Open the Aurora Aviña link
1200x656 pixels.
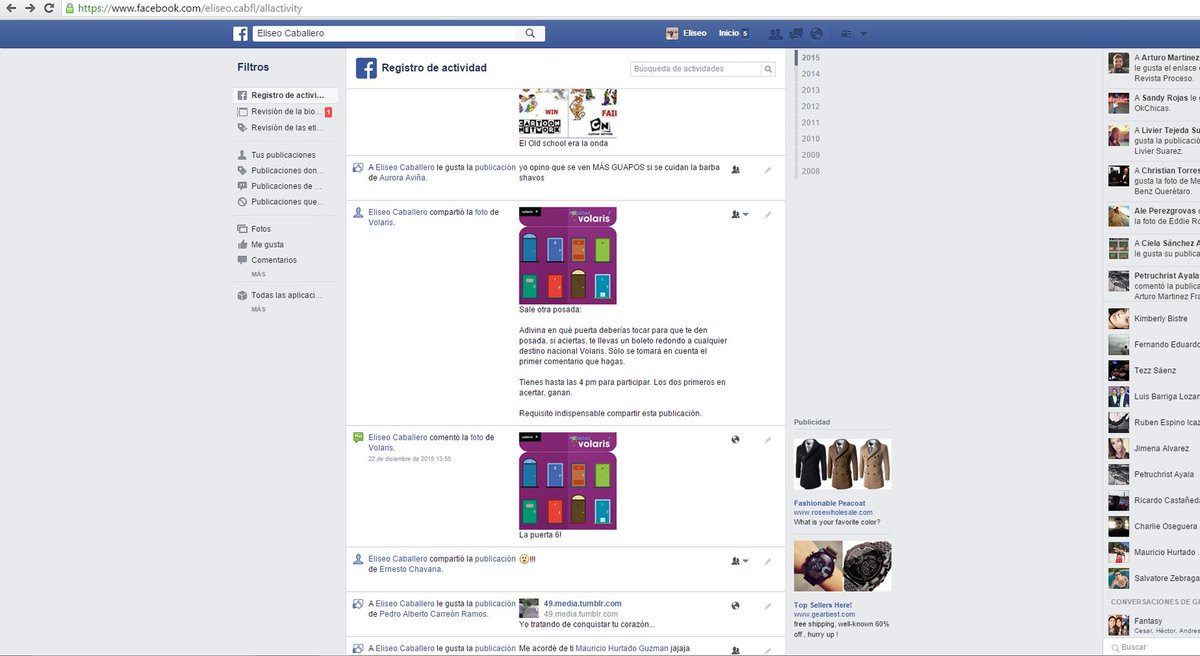click(403, 177)
